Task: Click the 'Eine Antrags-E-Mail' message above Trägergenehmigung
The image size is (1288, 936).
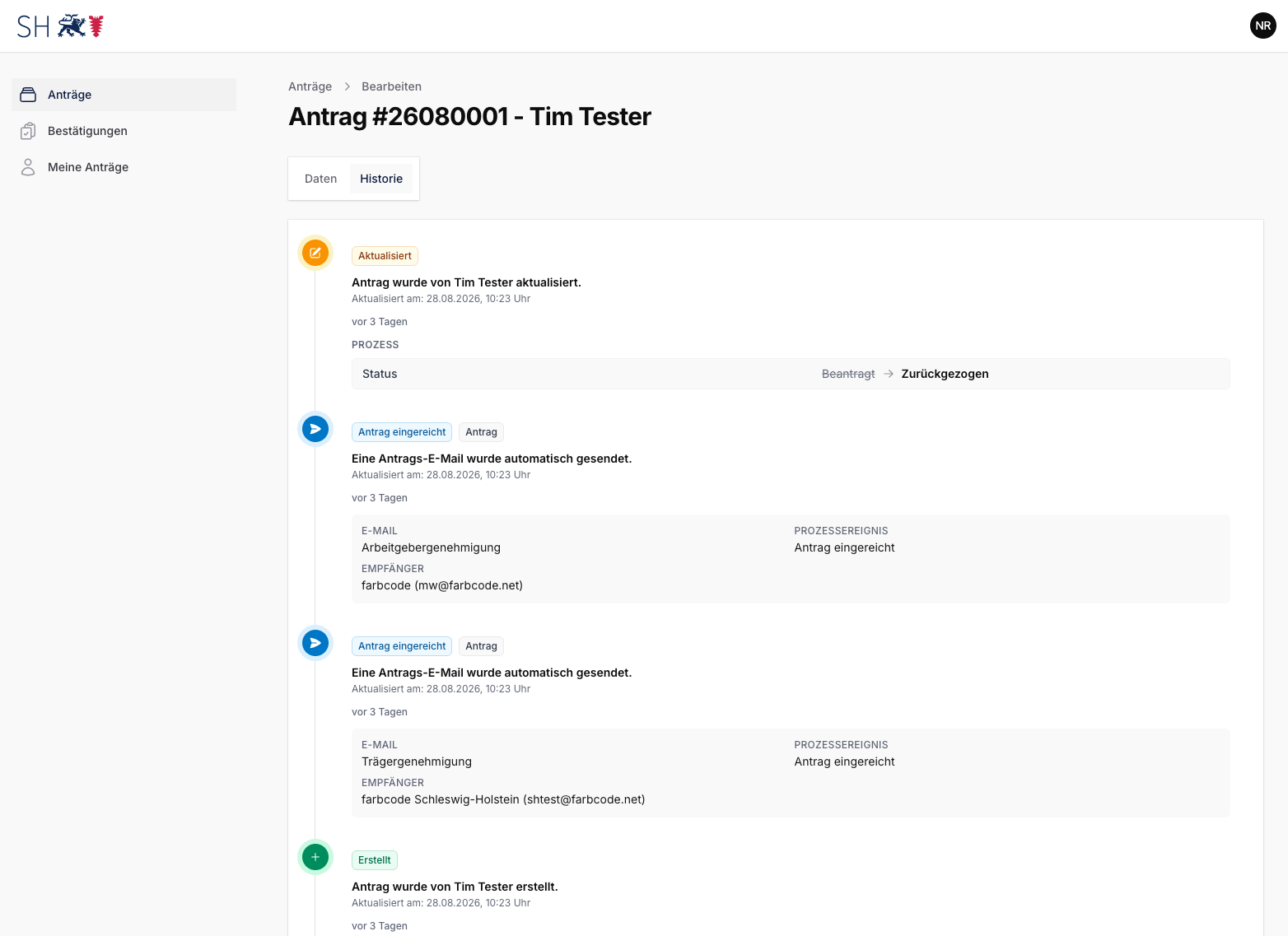Action: click(x=492, y=673)
